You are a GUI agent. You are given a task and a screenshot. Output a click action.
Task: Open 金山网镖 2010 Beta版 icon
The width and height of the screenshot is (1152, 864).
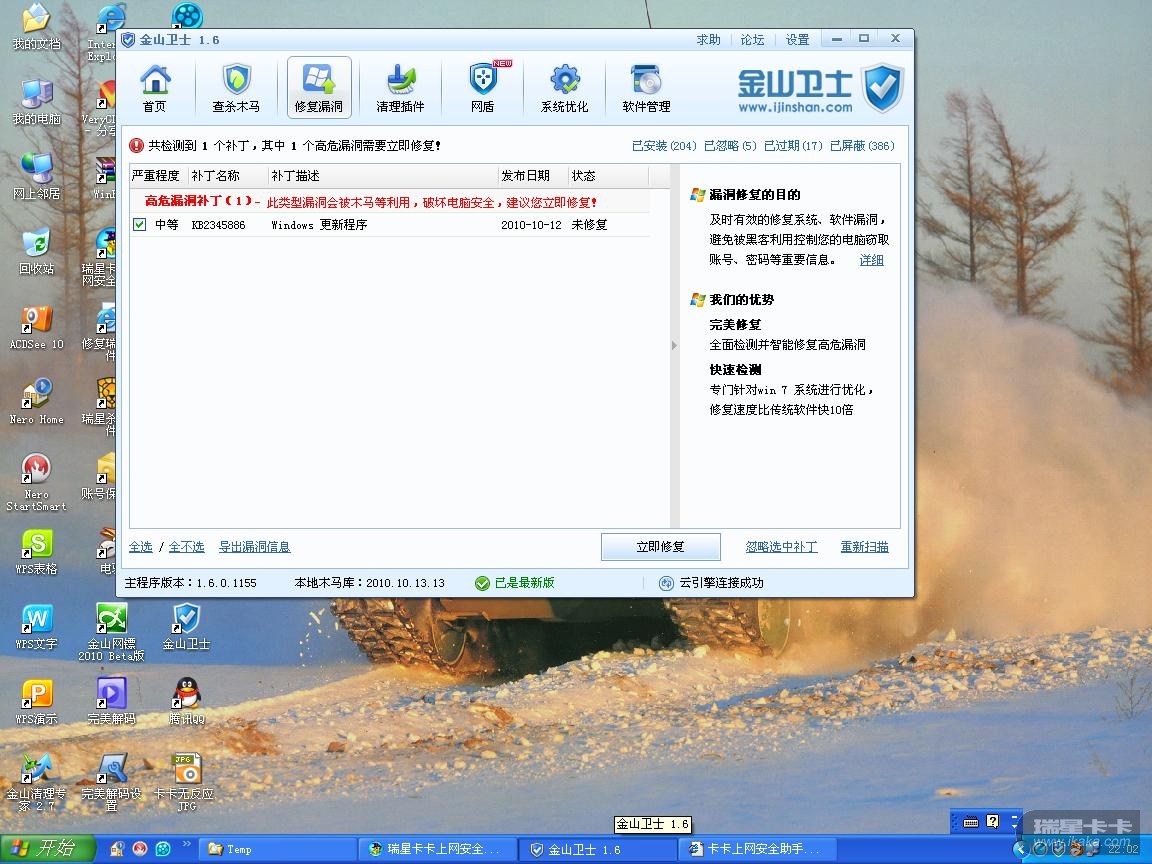[111, 632]
